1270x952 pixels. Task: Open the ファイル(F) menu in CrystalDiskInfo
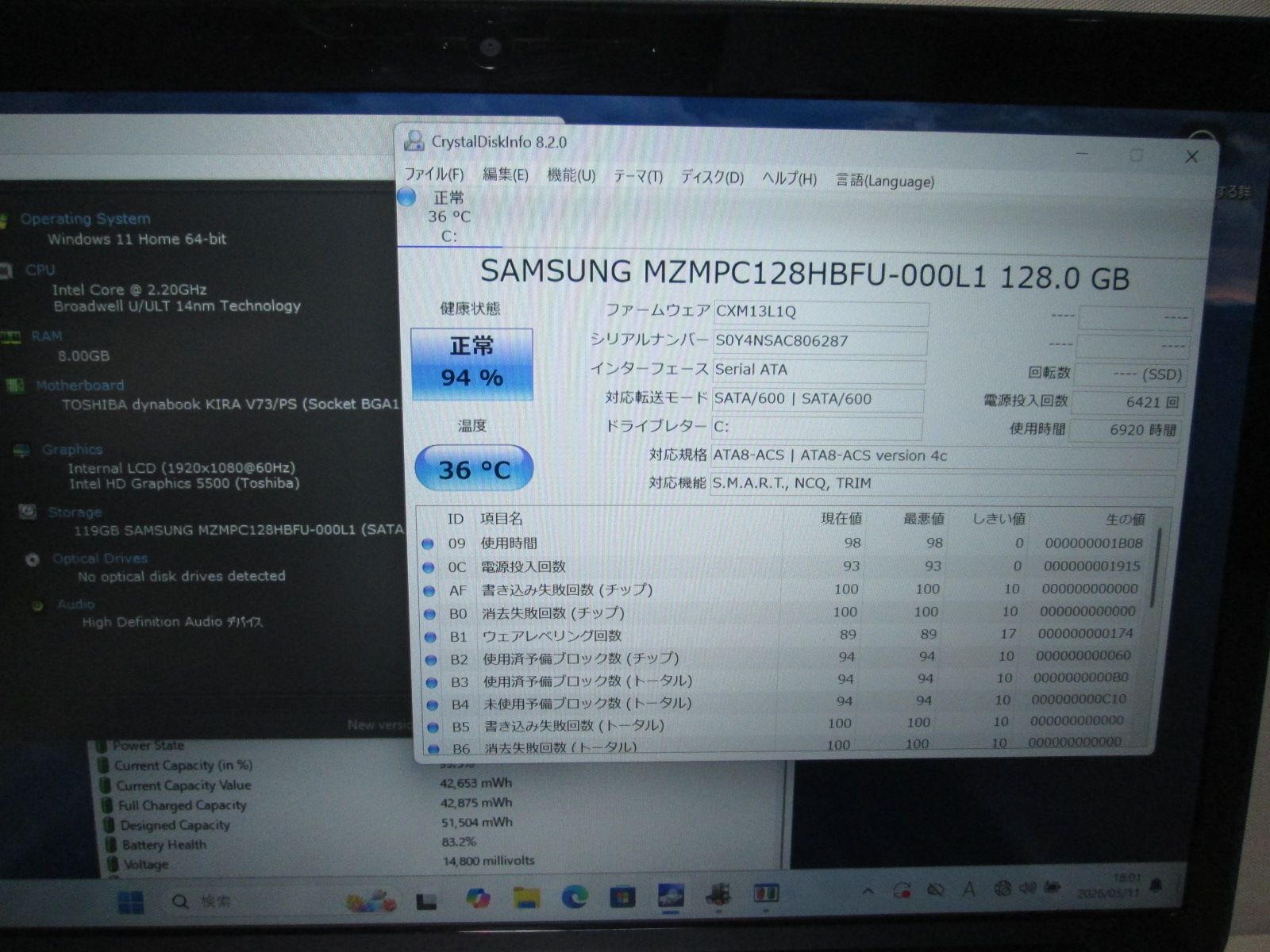[x=434, y=174]
